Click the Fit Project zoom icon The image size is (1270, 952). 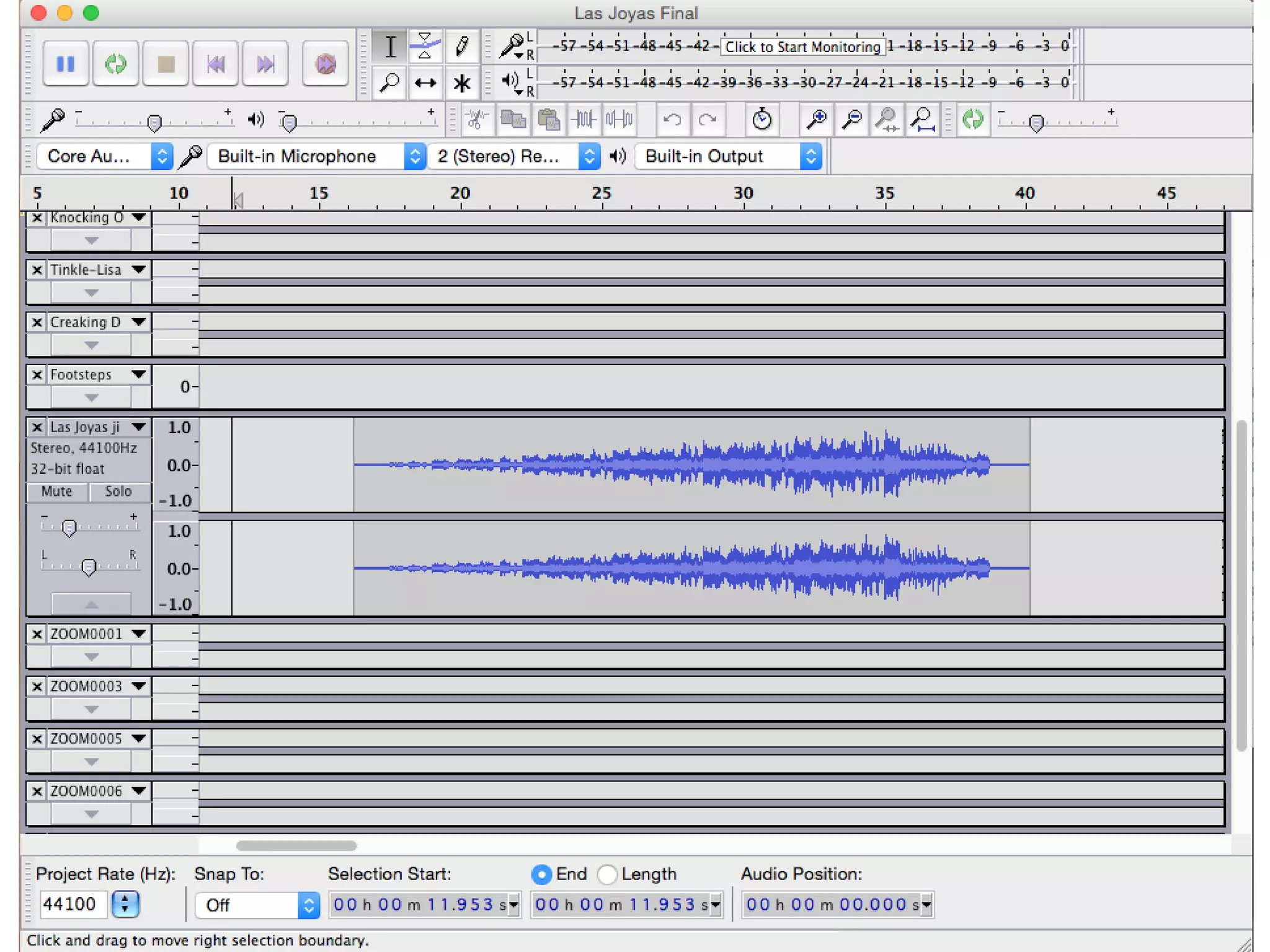click(923, 119)
